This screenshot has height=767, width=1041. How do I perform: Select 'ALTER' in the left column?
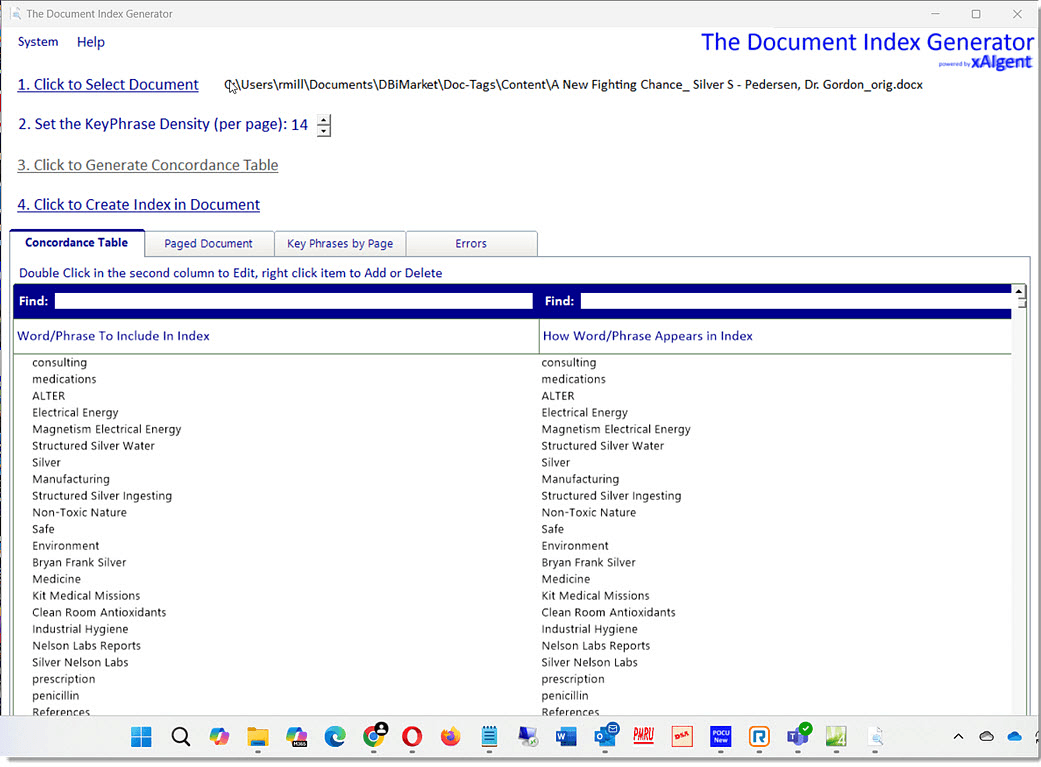[48, 396]
